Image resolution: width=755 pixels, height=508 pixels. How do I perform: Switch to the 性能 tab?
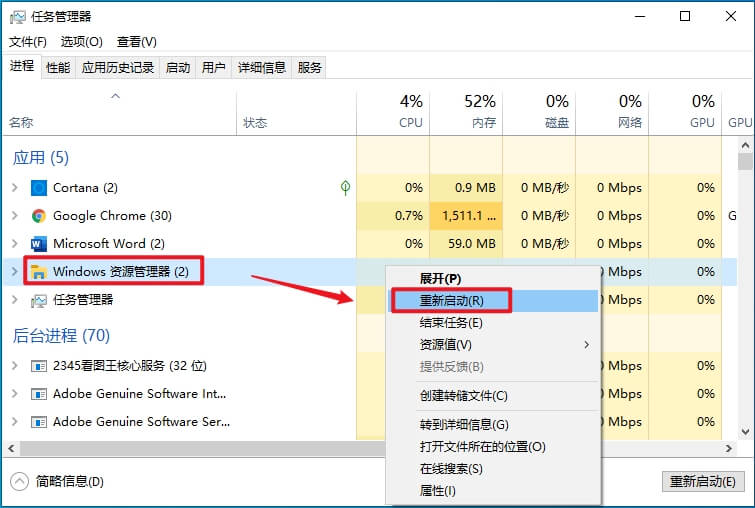(58, 67)
